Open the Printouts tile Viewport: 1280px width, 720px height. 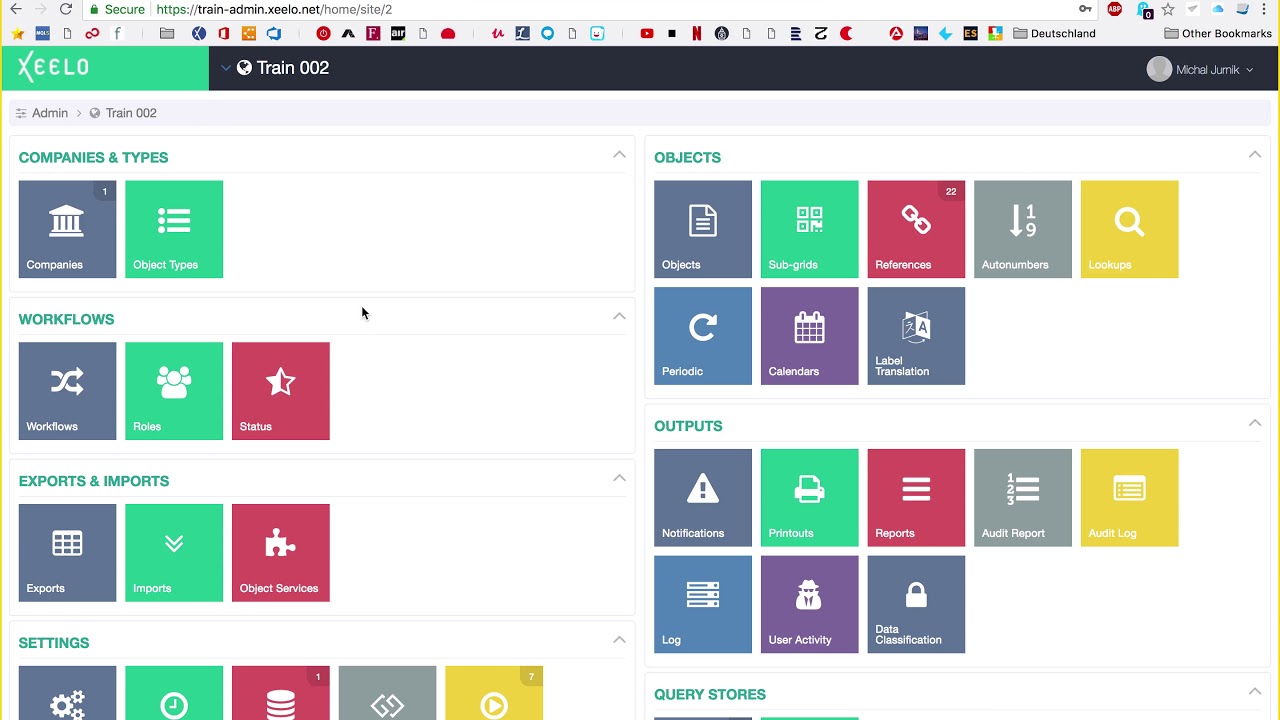[809, 498]
